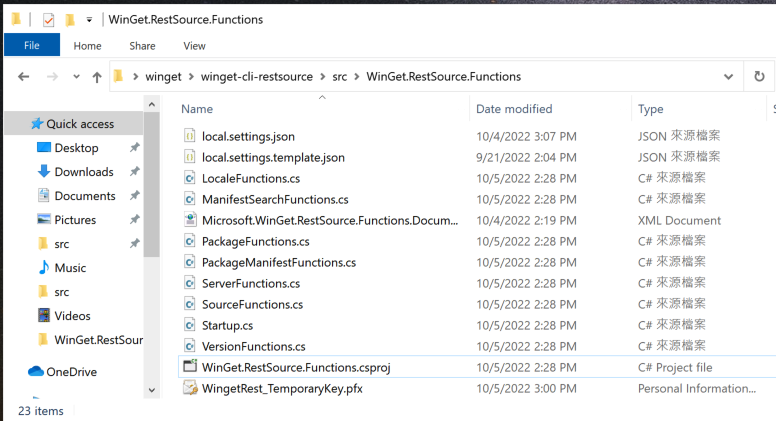Open Pictures in the navigation pane

[x=75, y=220]
